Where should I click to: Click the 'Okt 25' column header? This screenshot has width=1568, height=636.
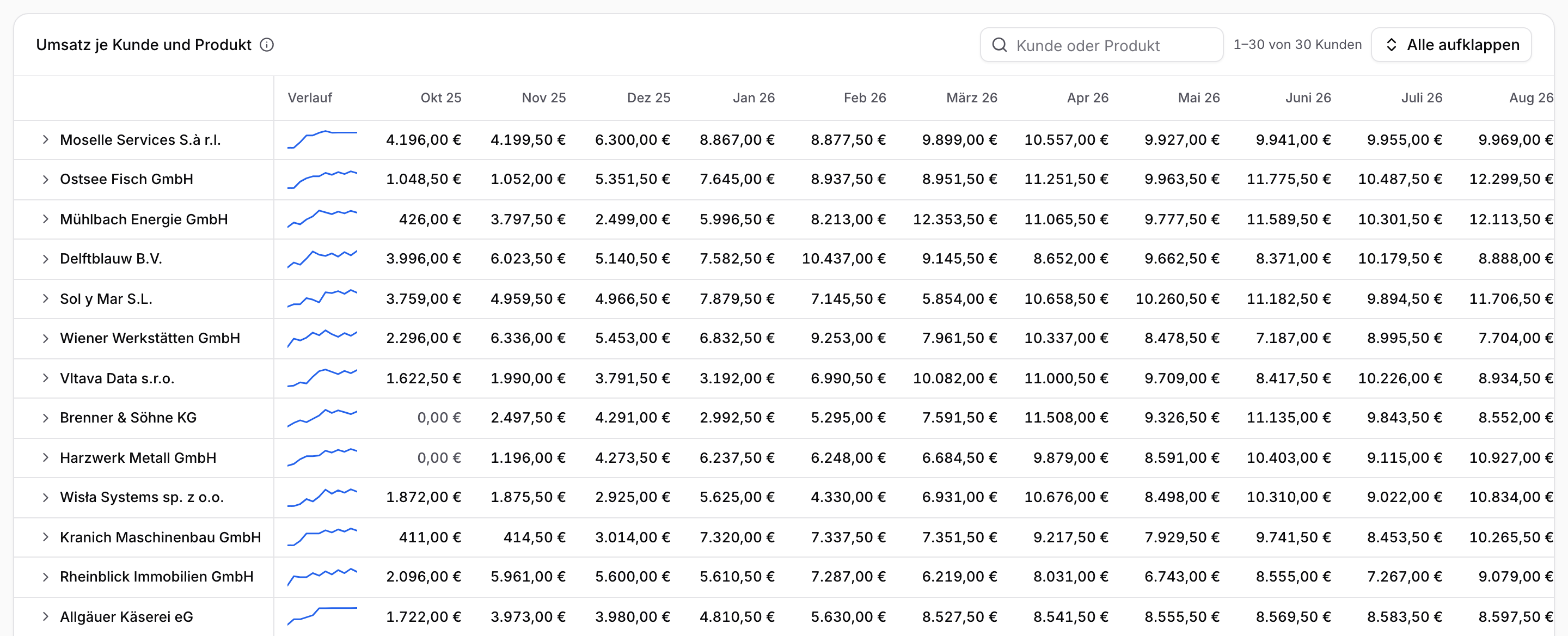440,98
